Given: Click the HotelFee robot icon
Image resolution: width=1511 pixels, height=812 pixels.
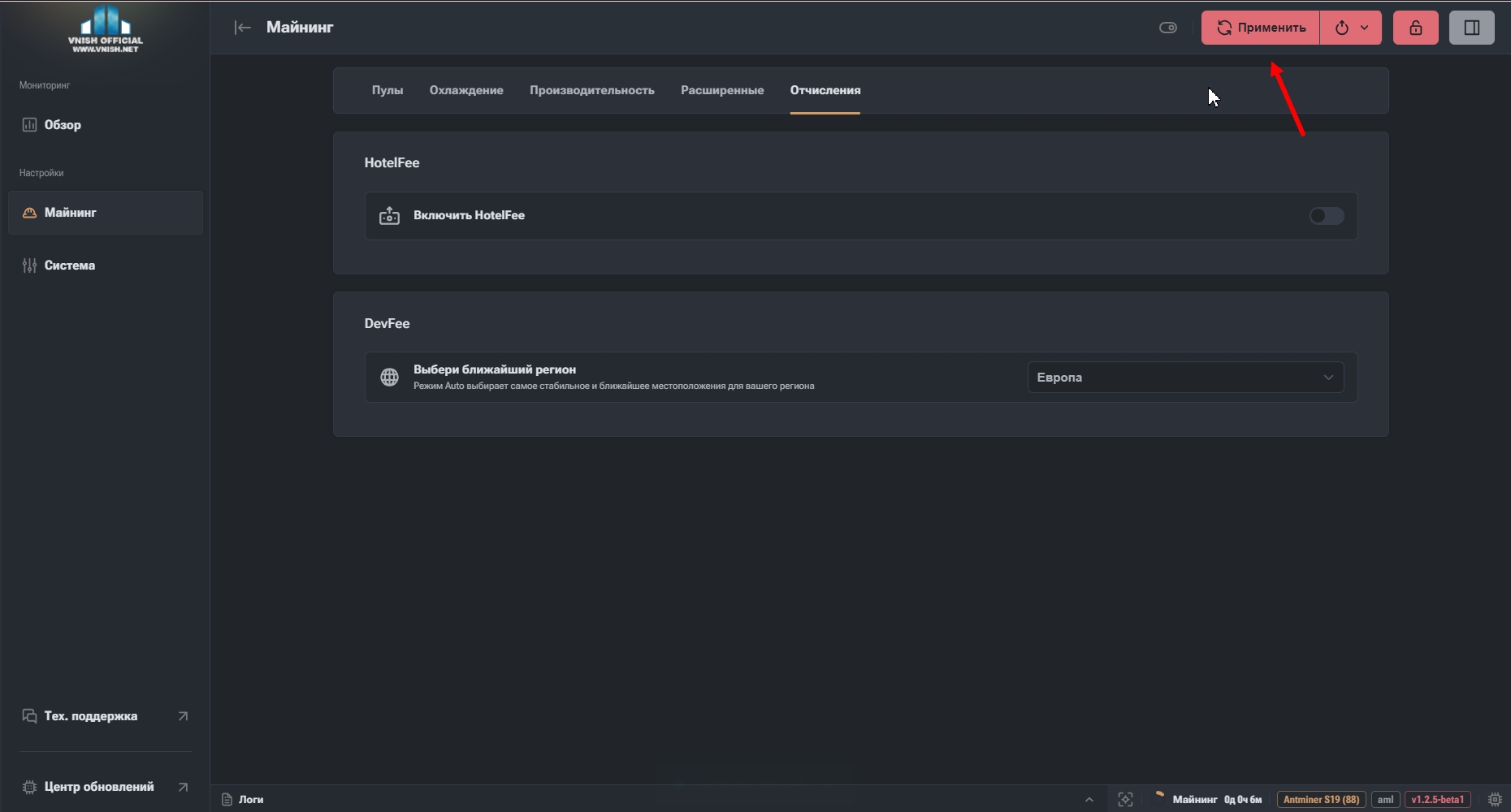Looking at the screenshot, I should point(390,216).
